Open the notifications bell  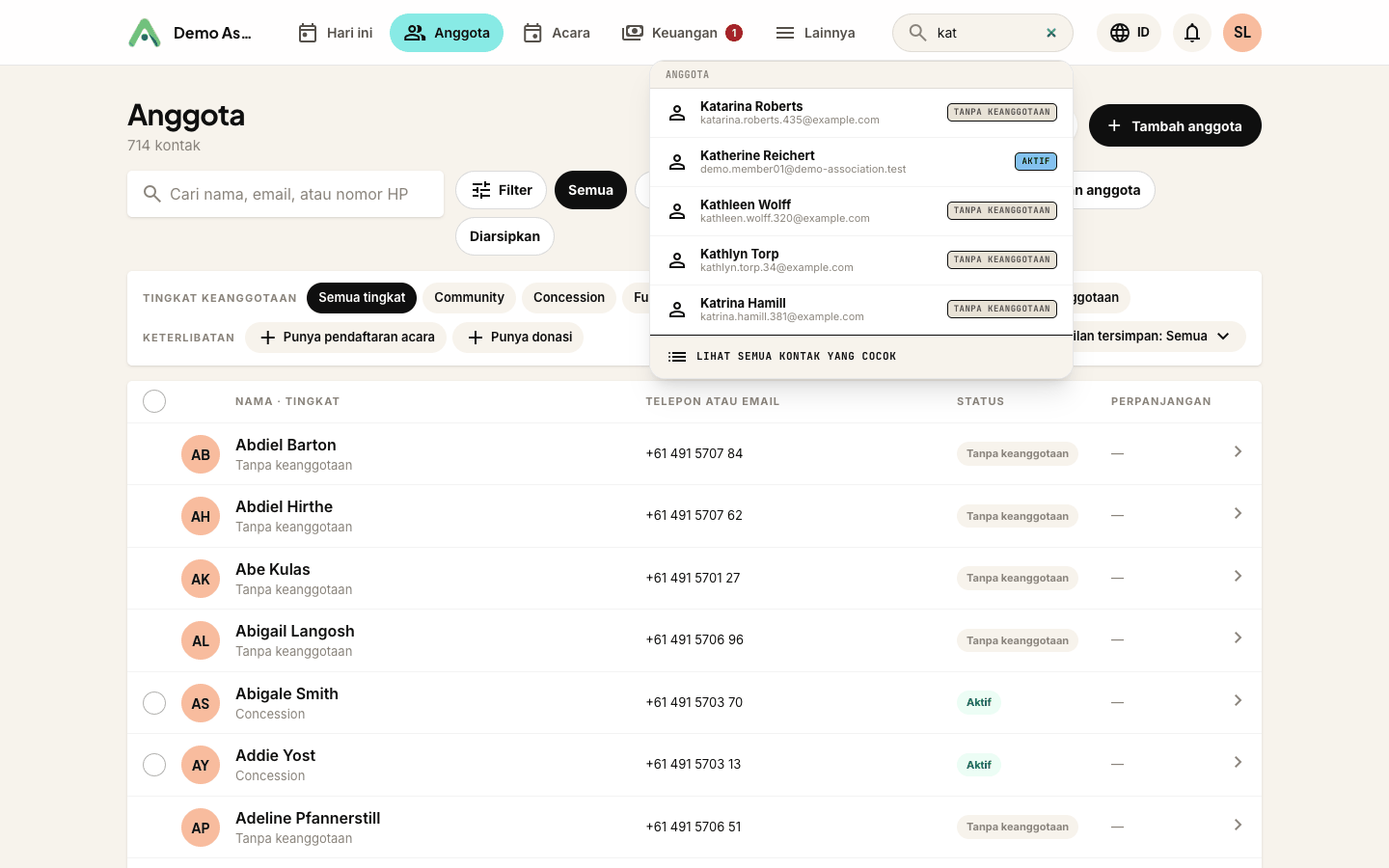click(1192, 33)
